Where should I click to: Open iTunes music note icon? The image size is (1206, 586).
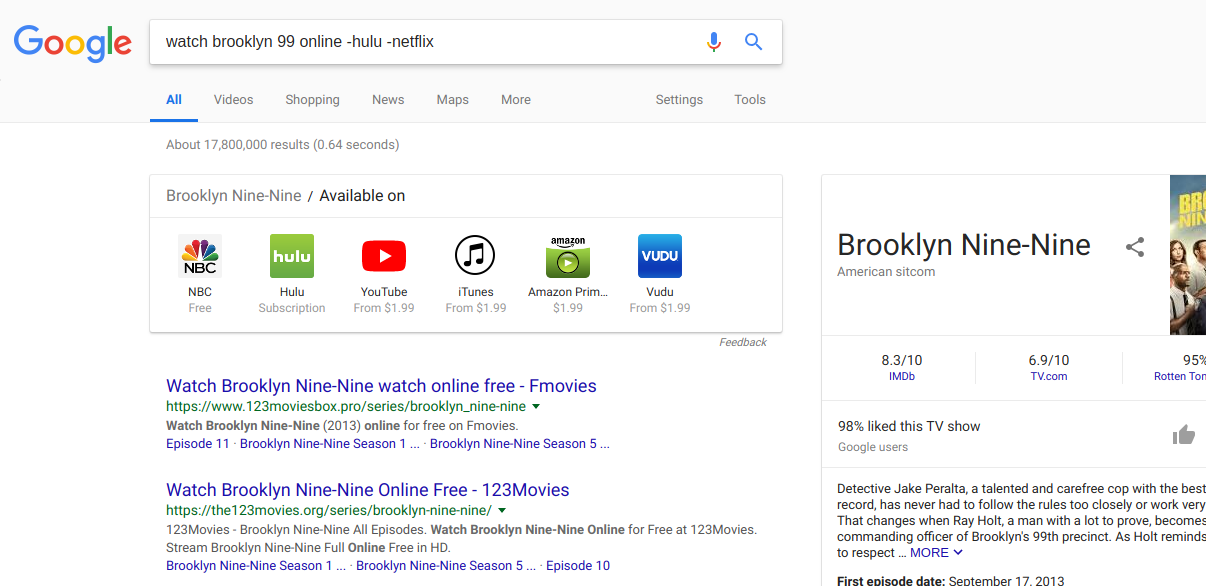pyautogui.click(x=476, y=256)
